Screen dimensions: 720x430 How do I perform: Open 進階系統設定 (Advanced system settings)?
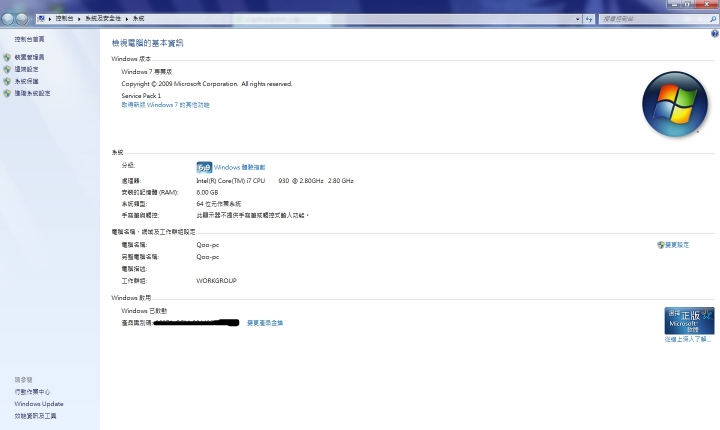[32, 93]
